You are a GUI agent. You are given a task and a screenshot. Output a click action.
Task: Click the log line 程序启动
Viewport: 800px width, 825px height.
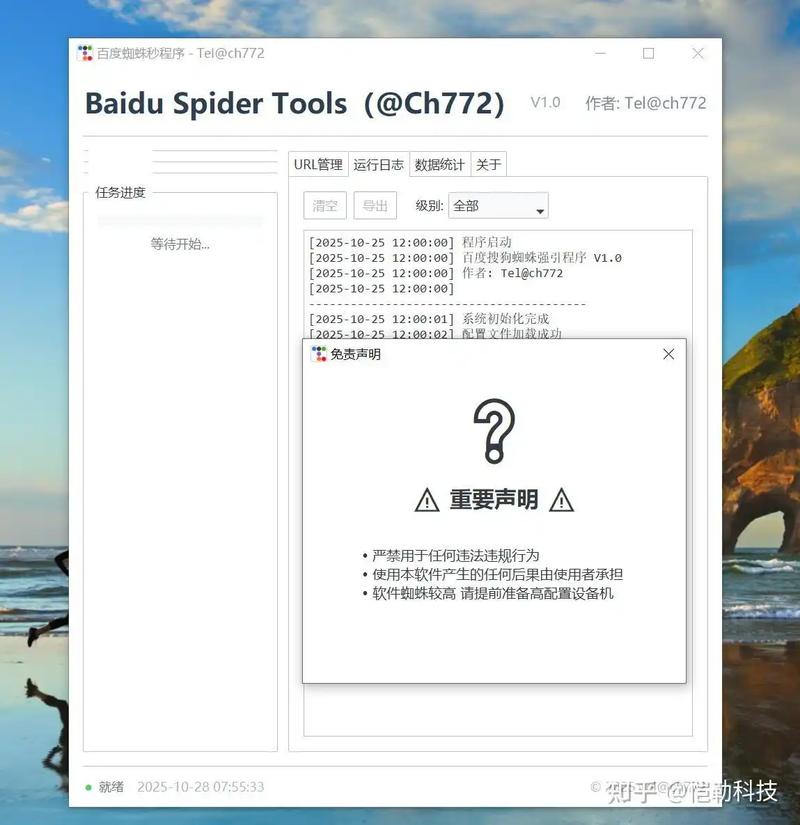click(410, 243)
